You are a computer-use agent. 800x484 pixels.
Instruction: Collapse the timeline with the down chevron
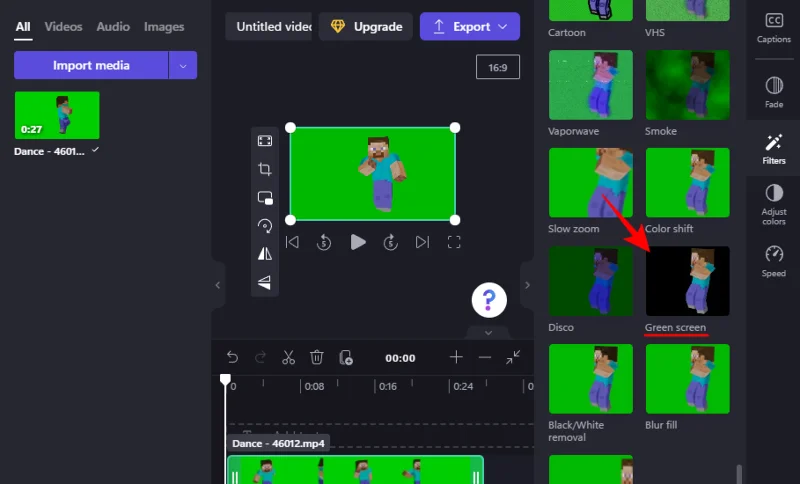(x=488, y=333)
